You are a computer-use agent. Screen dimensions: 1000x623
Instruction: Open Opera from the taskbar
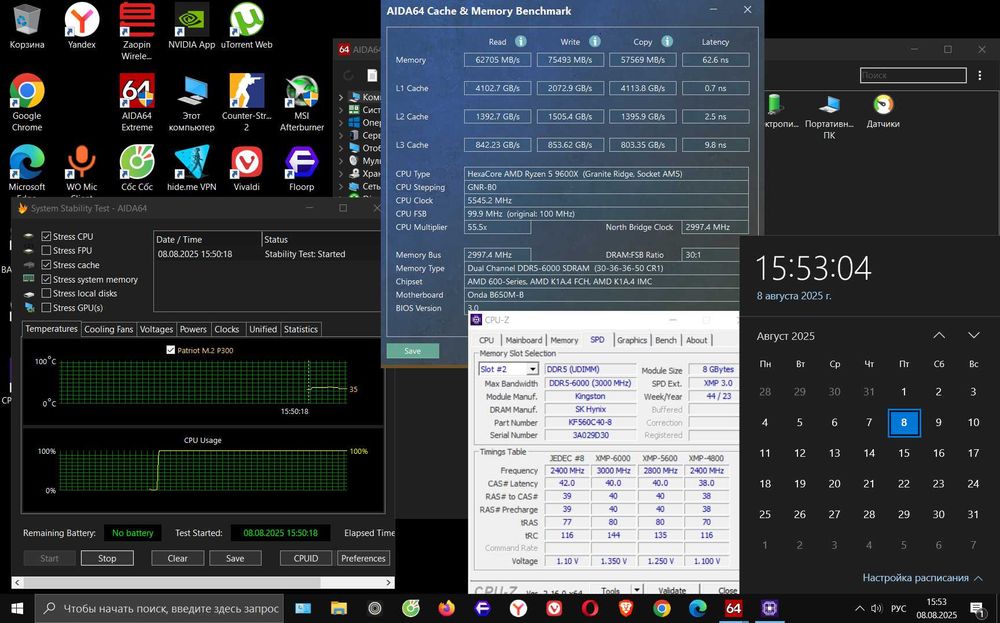(x=590, y=608)
